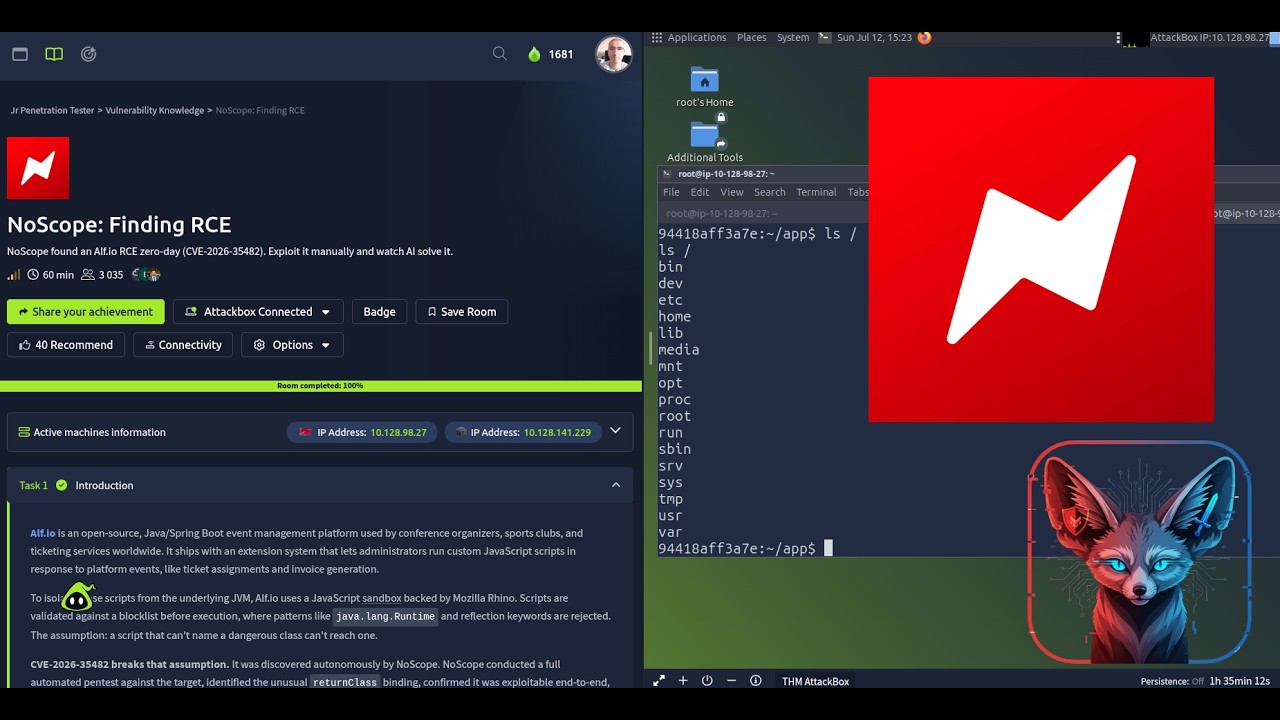Collapse the Task 1 Introduction section

[616, 485]
